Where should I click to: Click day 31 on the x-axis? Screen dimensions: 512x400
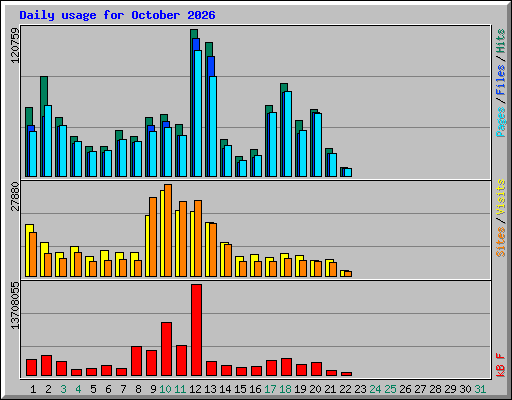(x=480, y=389)
